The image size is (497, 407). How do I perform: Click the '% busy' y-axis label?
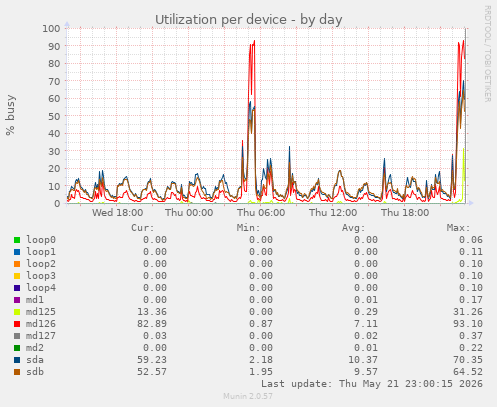10,115
